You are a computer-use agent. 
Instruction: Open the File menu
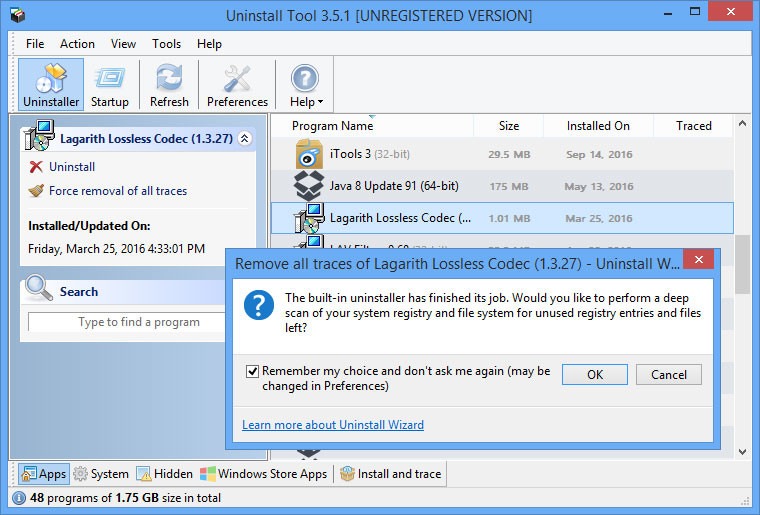pos(35,44)
